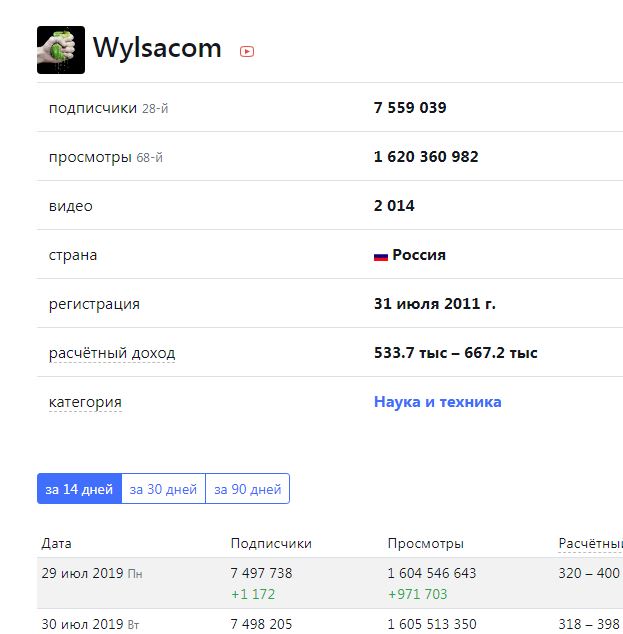The image size is (623, 634).
Task: Click the 'просмотры' row label
Action: click(90, 158)
